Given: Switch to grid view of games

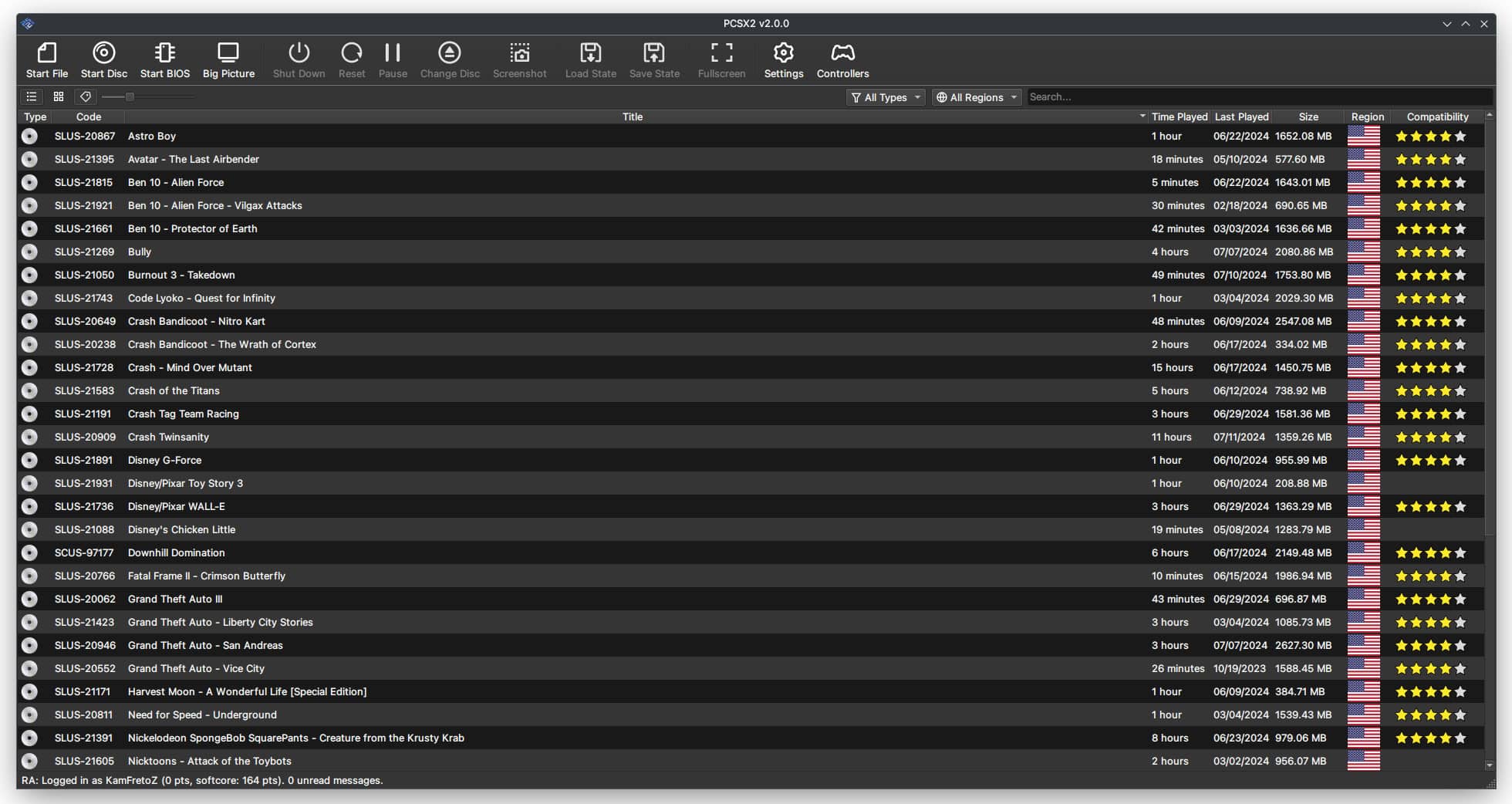Looking at the screenshot, I should pyautogui.click(x=59, y=96).
